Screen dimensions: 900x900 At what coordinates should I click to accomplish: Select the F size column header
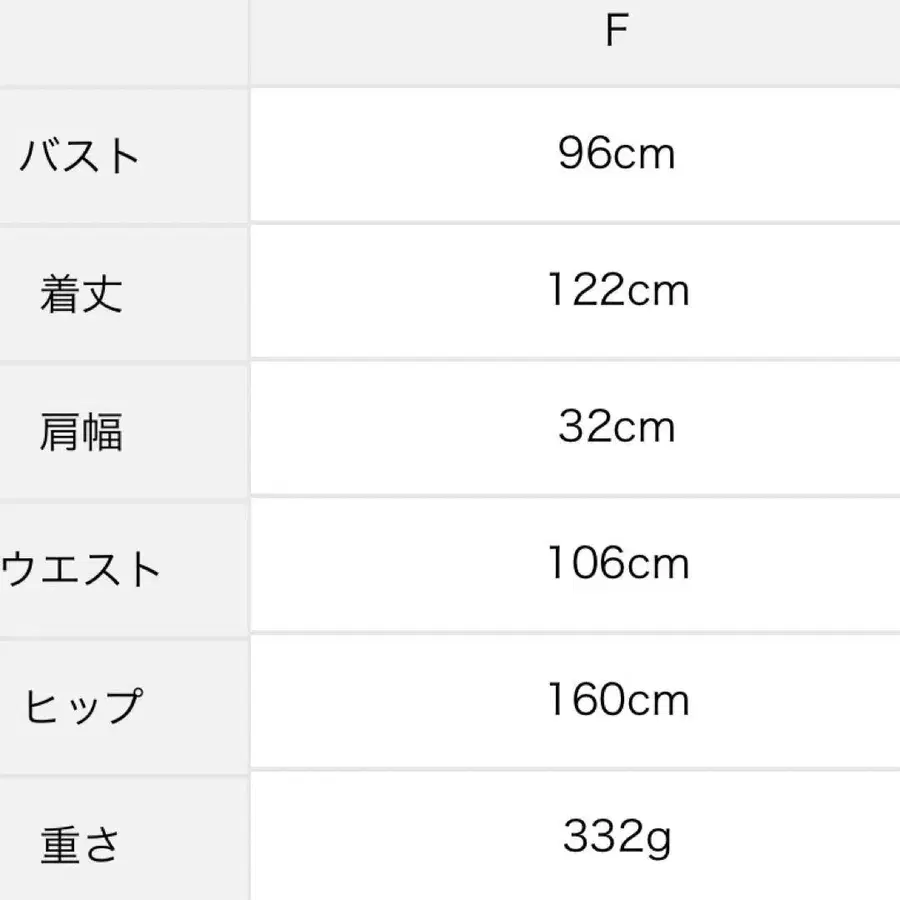tap(575, 42)
